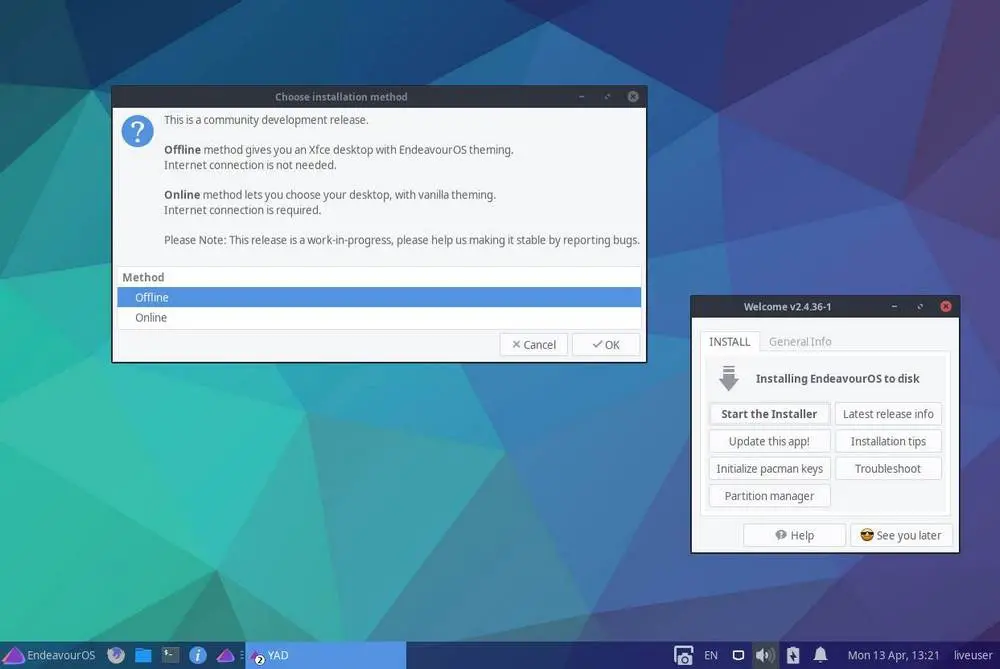Open the file manager folder icon
The height and width of the screenshot is (669, 1000).
coord(143,655)
